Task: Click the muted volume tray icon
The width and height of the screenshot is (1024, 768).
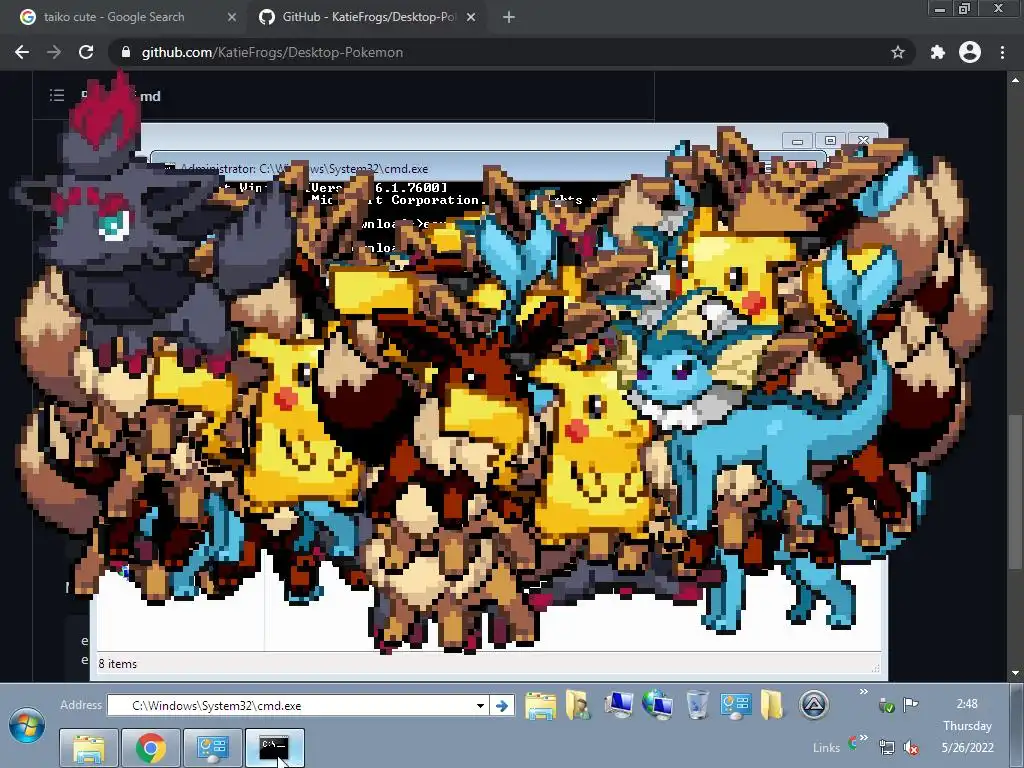Action: [x=910, y=747]
